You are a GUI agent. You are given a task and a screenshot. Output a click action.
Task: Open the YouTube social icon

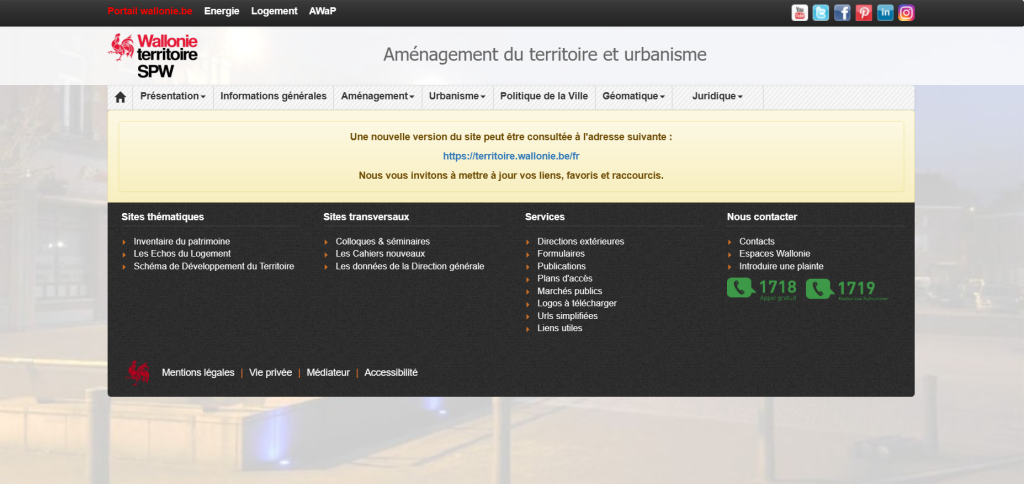point(800,13)
